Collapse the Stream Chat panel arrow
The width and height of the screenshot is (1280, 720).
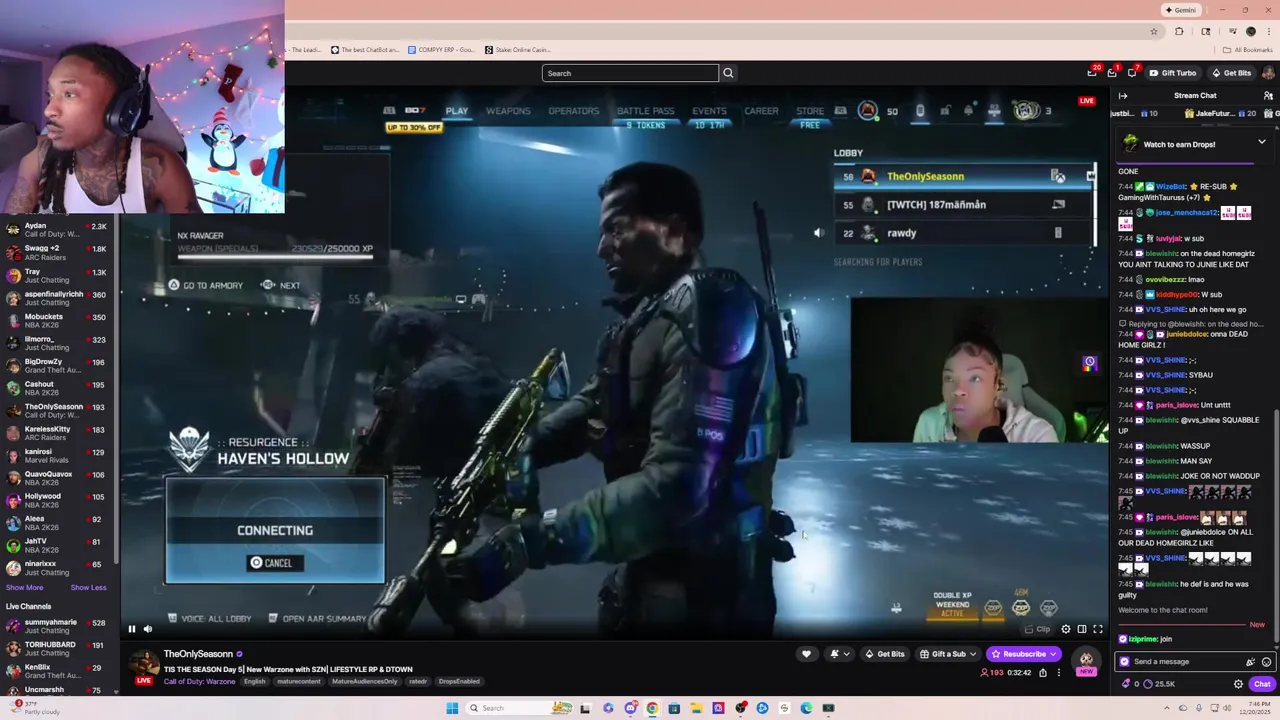pyautogui.click(x=1123, y=96)
